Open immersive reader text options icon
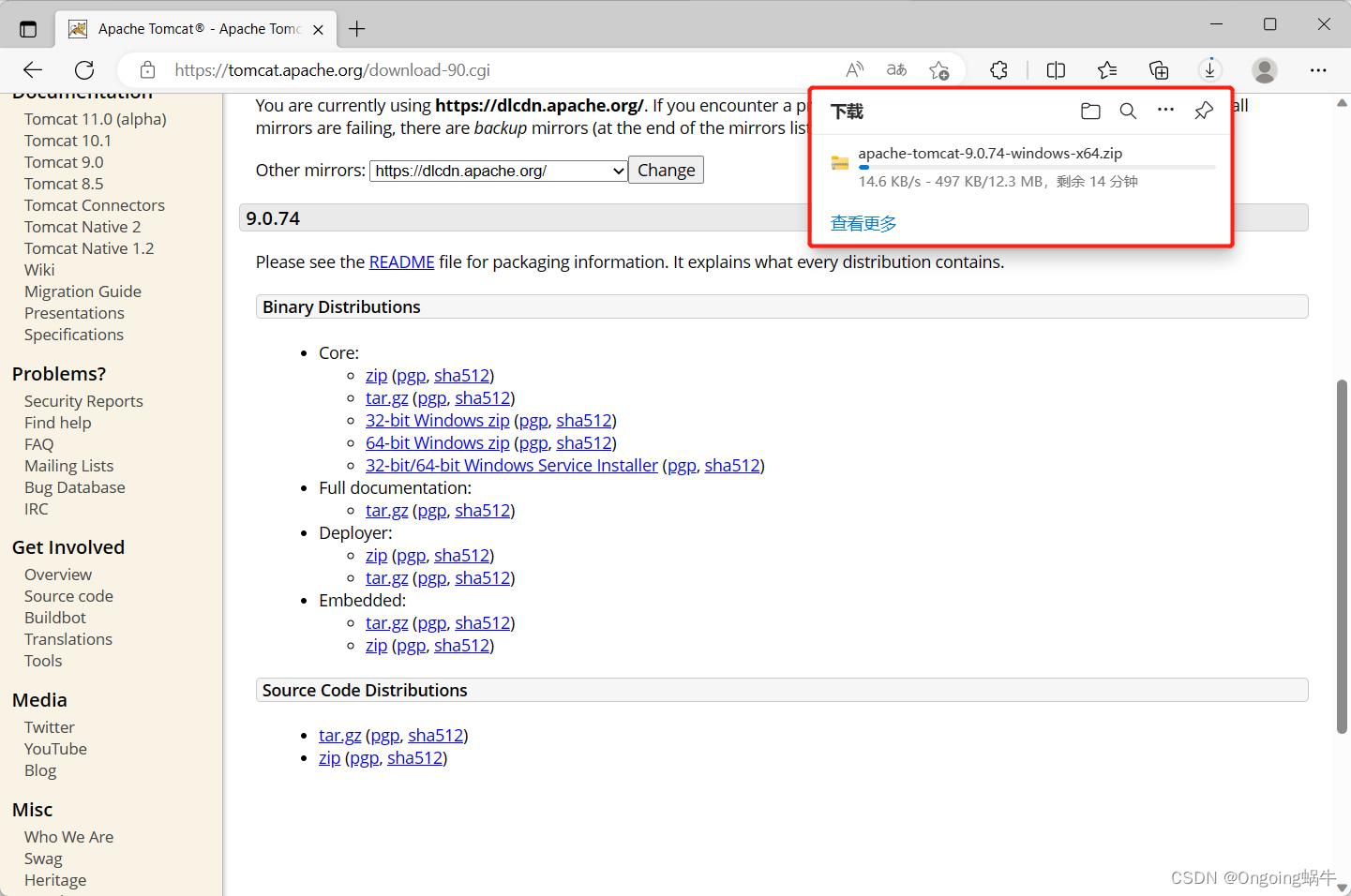This screenshot has width=1351, height=896. tap(895, 69)
